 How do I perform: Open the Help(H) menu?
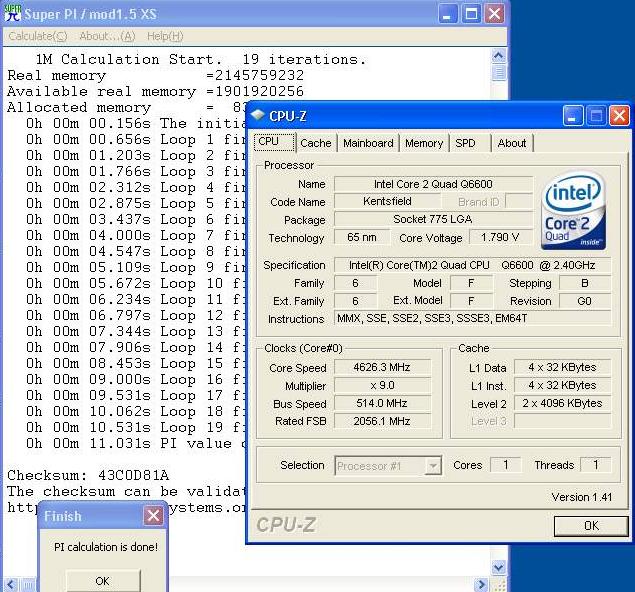click(x=165, y=36)
